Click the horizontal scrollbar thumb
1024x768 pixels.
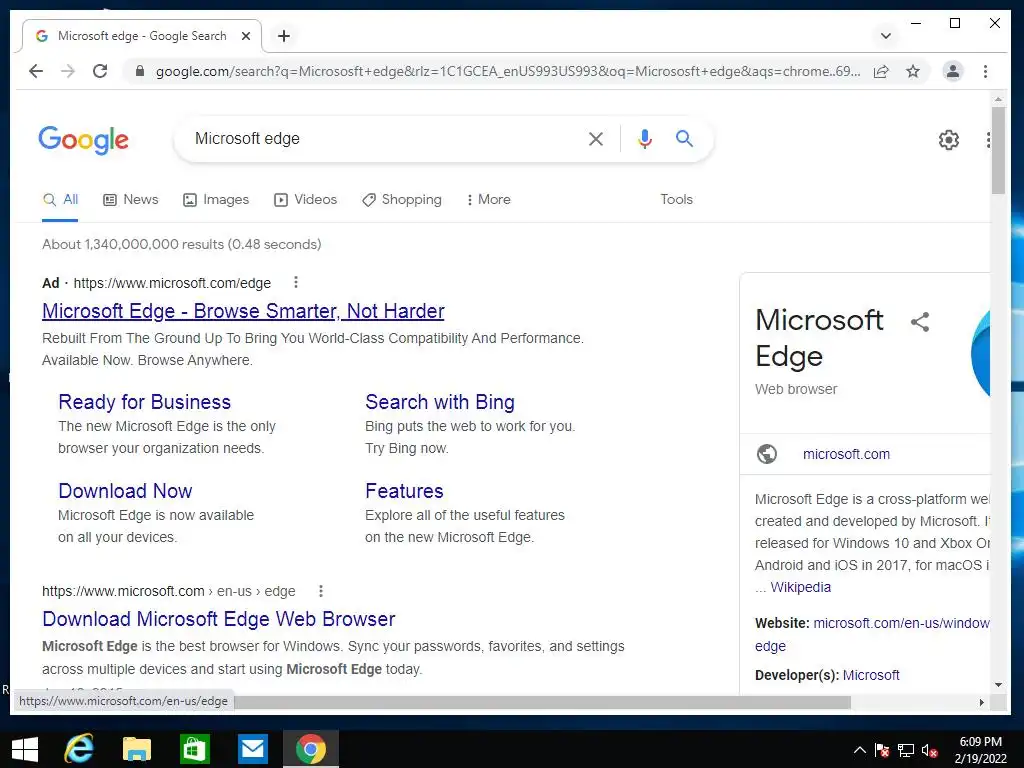pyautogui.click(x=542, y=702)
